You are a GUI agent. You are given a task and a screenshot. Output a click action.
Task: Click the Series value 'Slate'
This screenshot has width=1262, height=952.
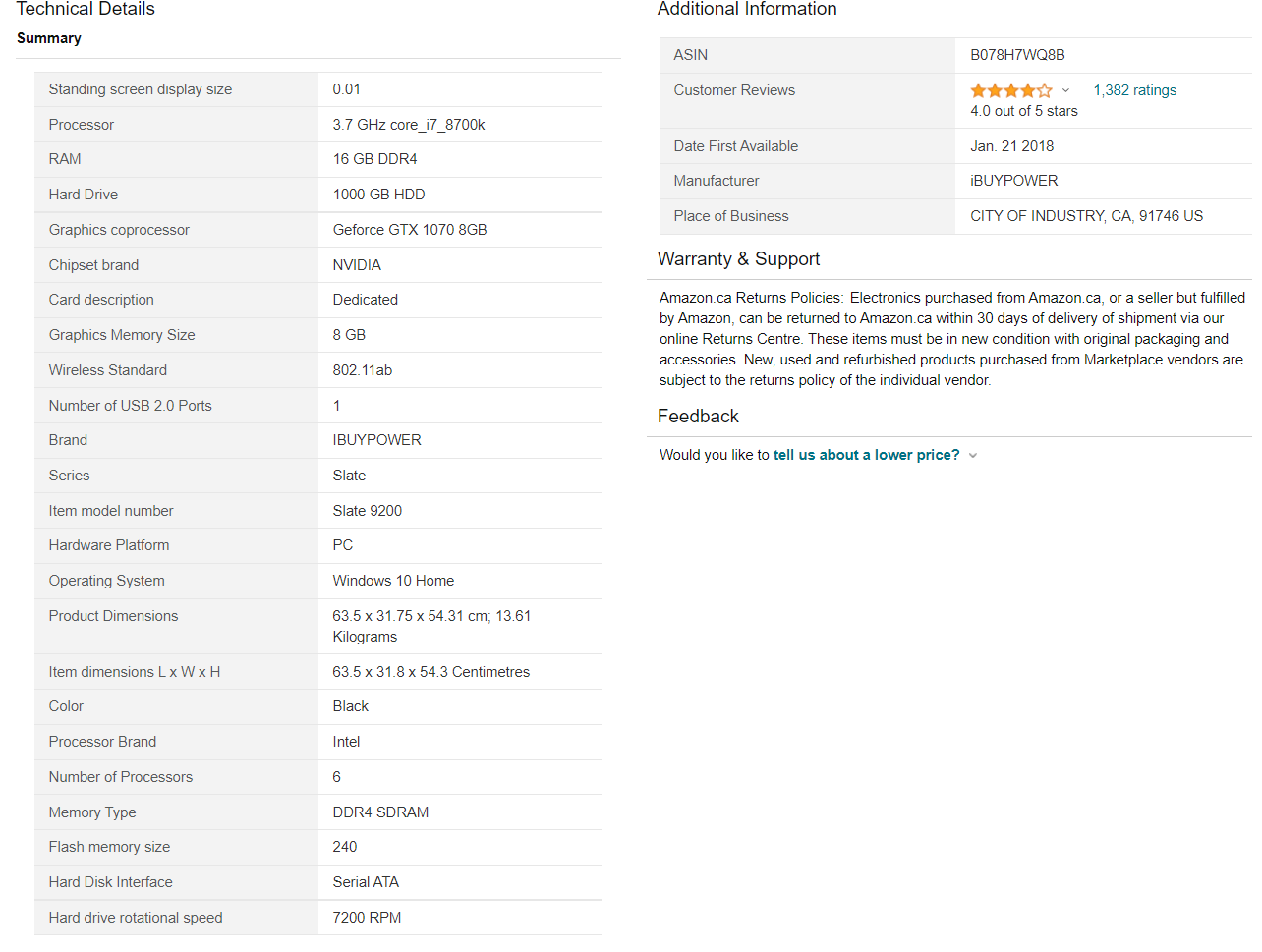coord(349,476)
